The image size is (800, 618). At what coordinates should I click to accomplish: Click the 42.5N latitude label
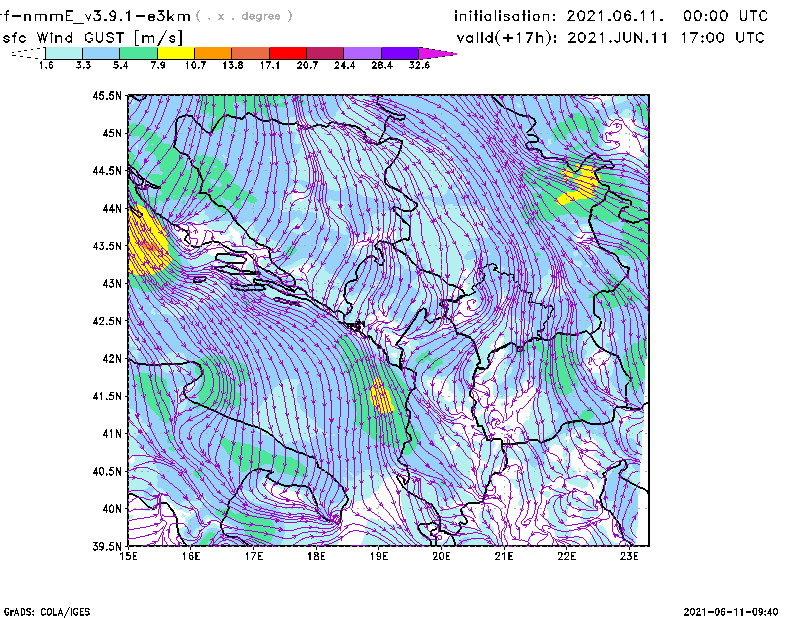(x=107, y=321)
